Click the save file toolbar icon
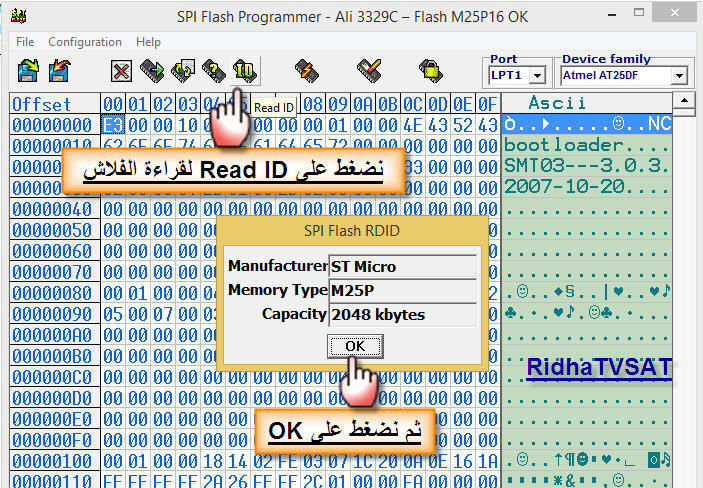This screenshot has width=703, height=488. [x=60, y=71]
